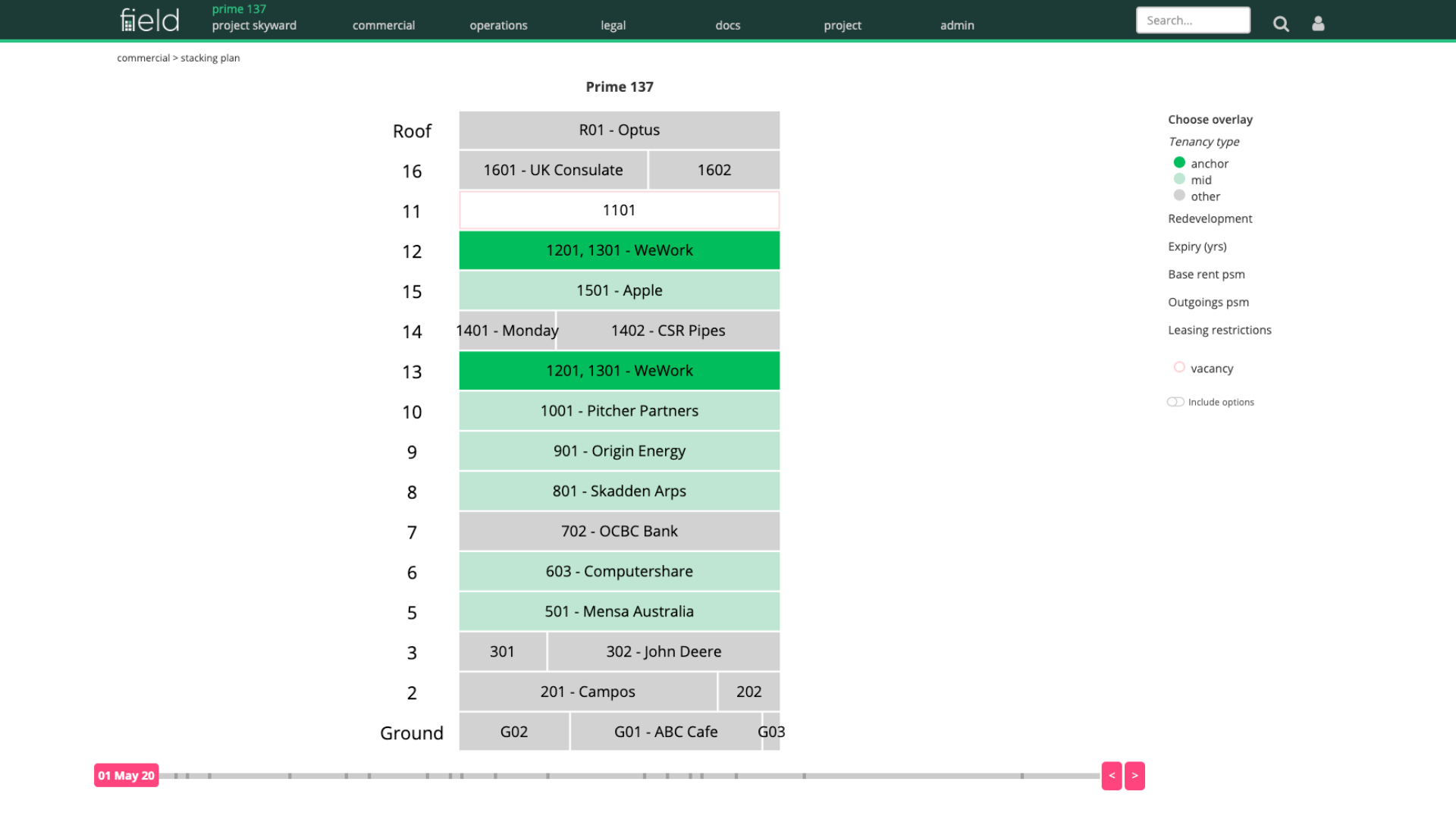Screen dimensions: 1456x819
Task: Open the user account icon
Action: point(1318,24)
